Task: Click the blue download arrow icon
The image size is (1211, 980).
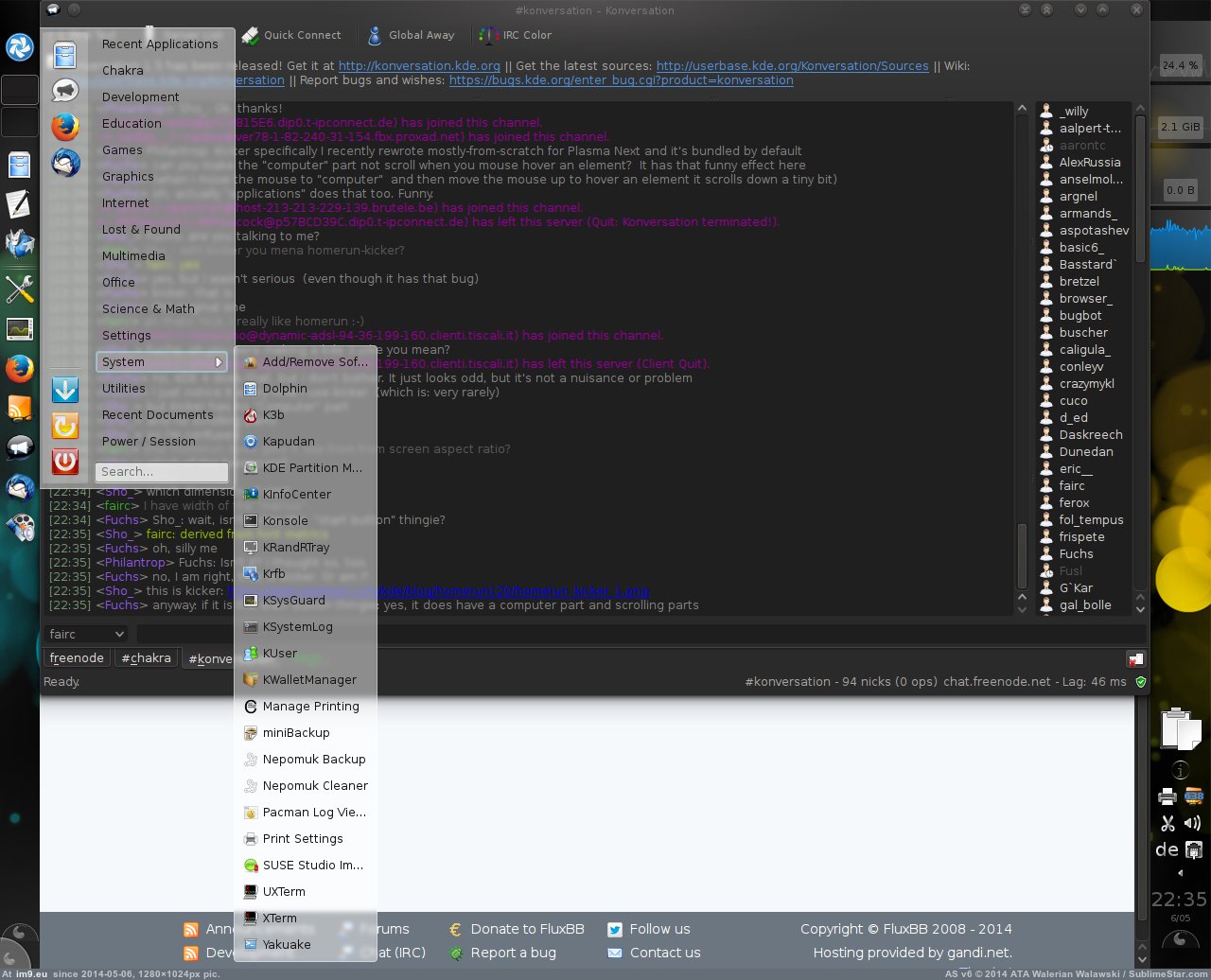Action: pos(64,390)
